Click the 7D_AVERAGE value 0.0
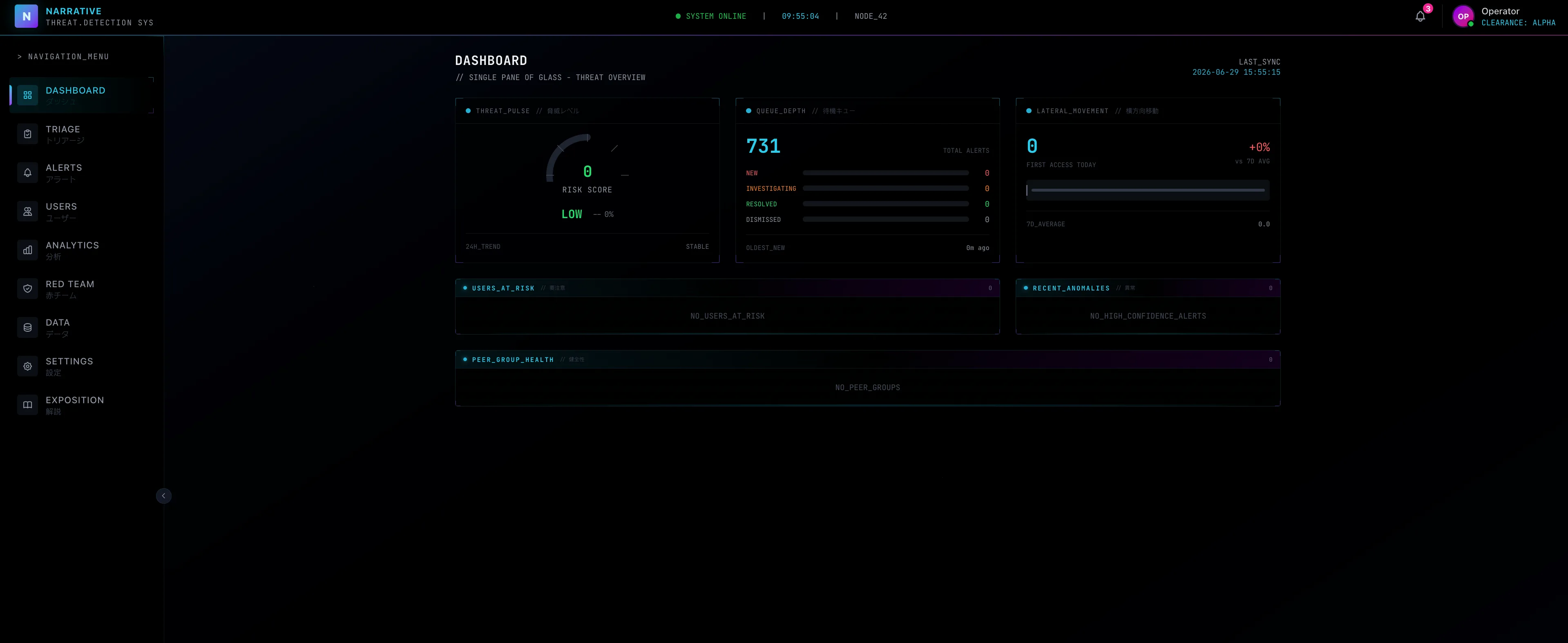 coord(1264,224)
